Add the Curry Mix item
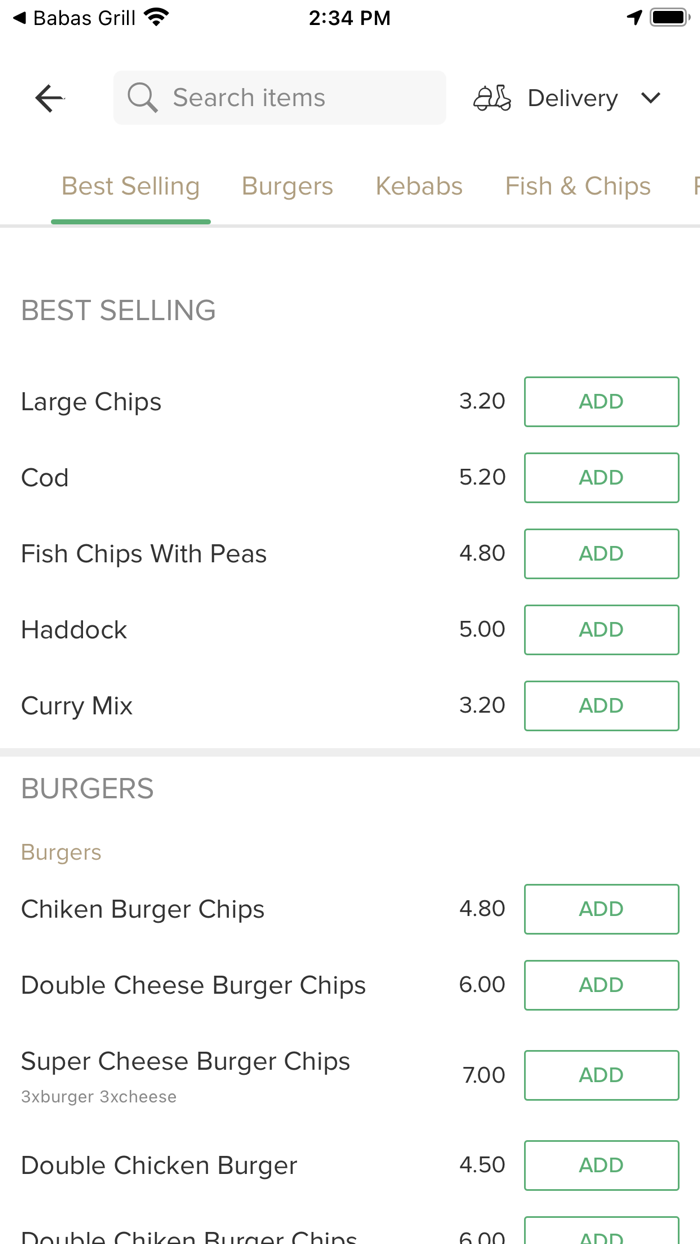Image resolution: width=700 pixels, height=1244 pixels. [601, 705]
